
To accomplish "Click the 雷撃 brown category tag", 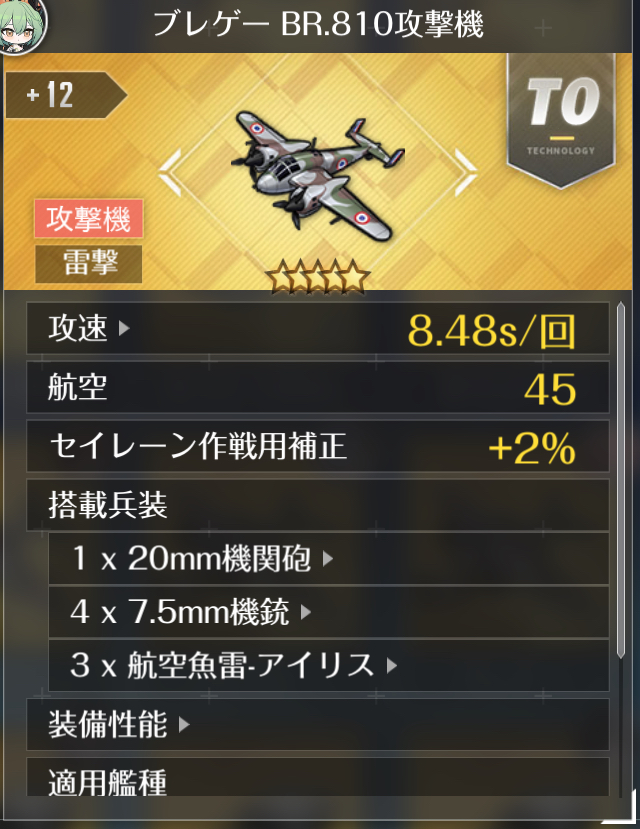I will click(x=88, y=263).
